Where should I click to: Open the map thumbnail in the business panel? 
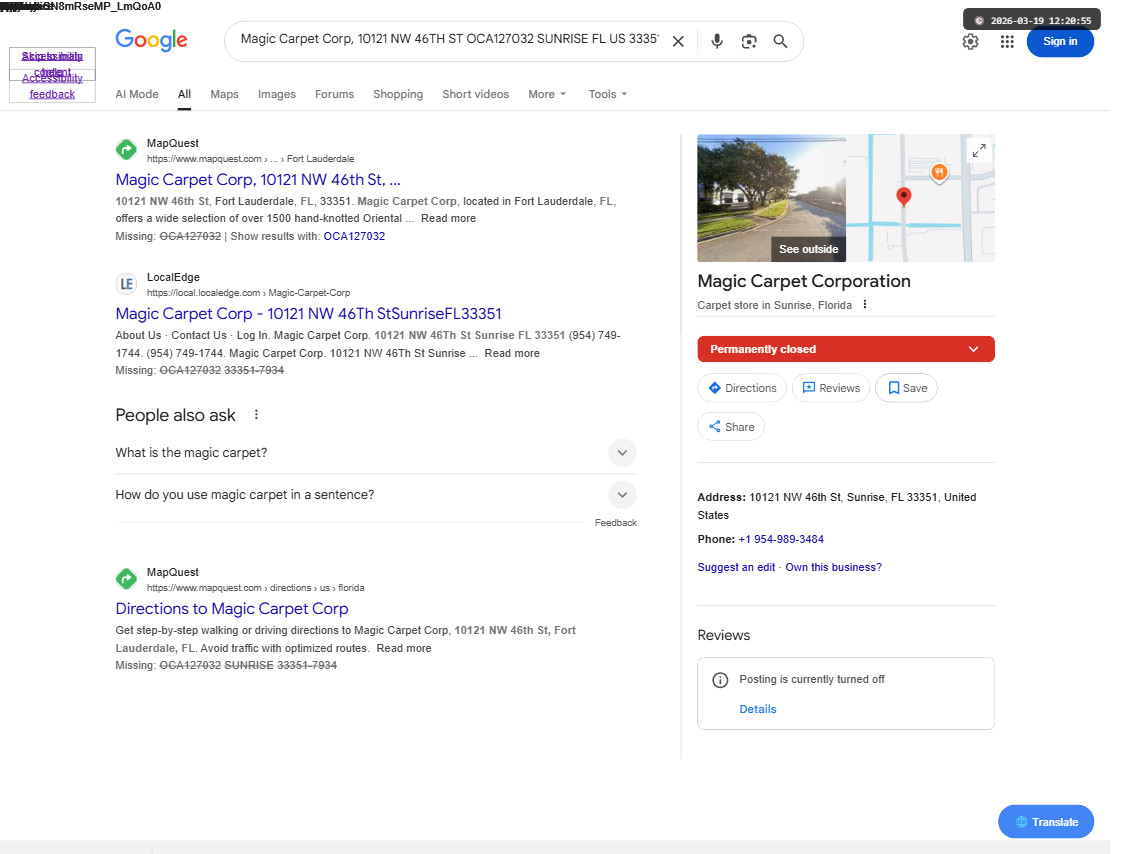tap(920, 198)
